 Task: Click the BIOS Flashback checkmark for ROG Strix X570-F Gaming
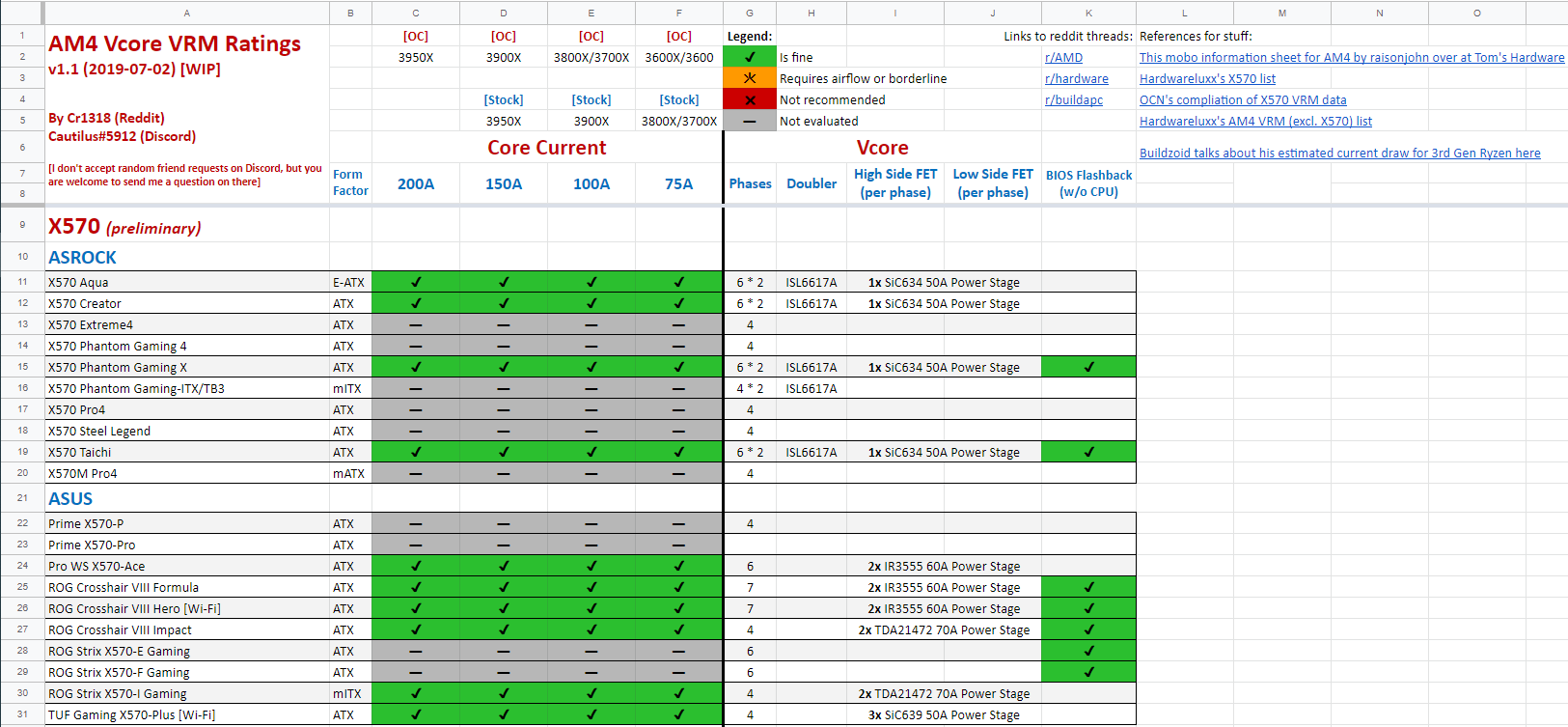point(1088,672)
